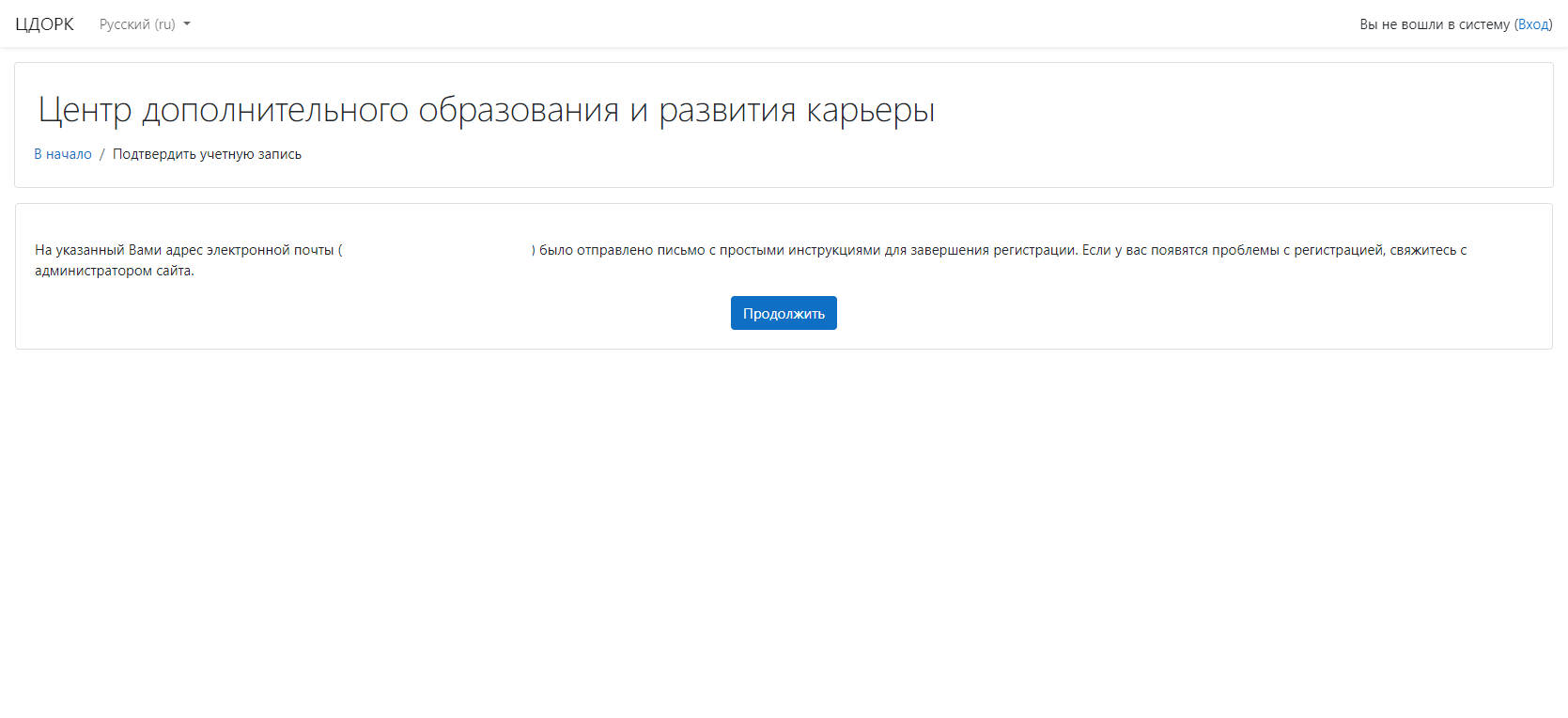
Task: Click the text Вы не вошли в систему
Action: tap(1435, 24)
